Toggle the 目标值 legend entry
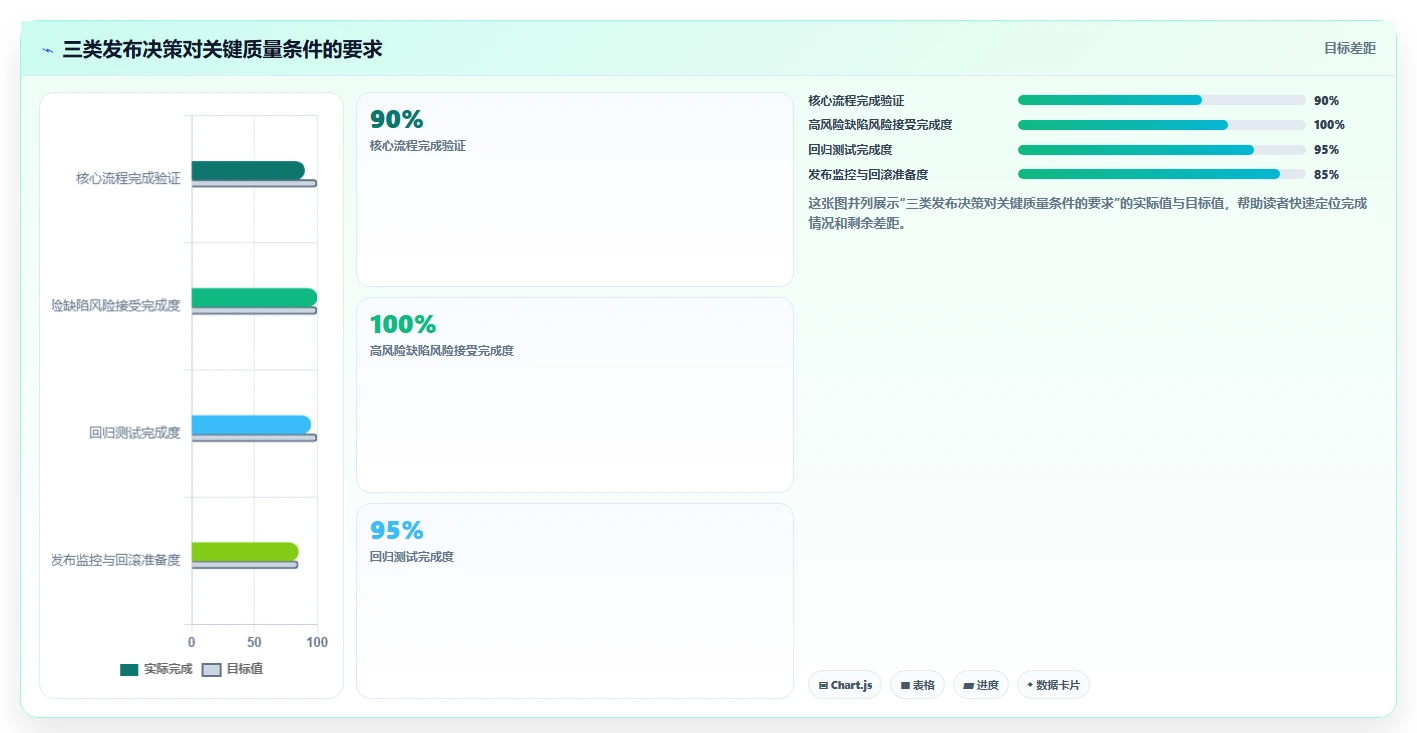This screenshot has width=1417, height=733. [x=233, y=669]
